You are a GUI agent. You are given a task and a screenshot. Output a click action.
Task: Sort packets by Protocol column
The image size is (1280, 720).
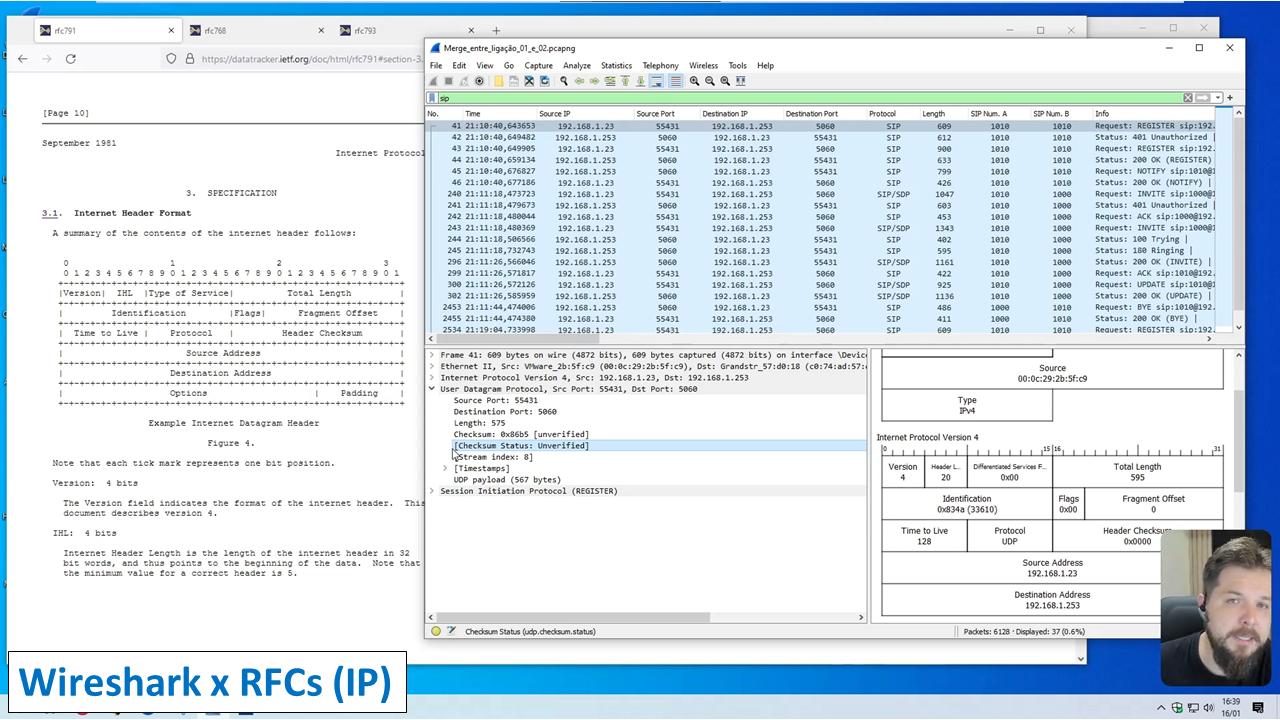click(882, 114)
